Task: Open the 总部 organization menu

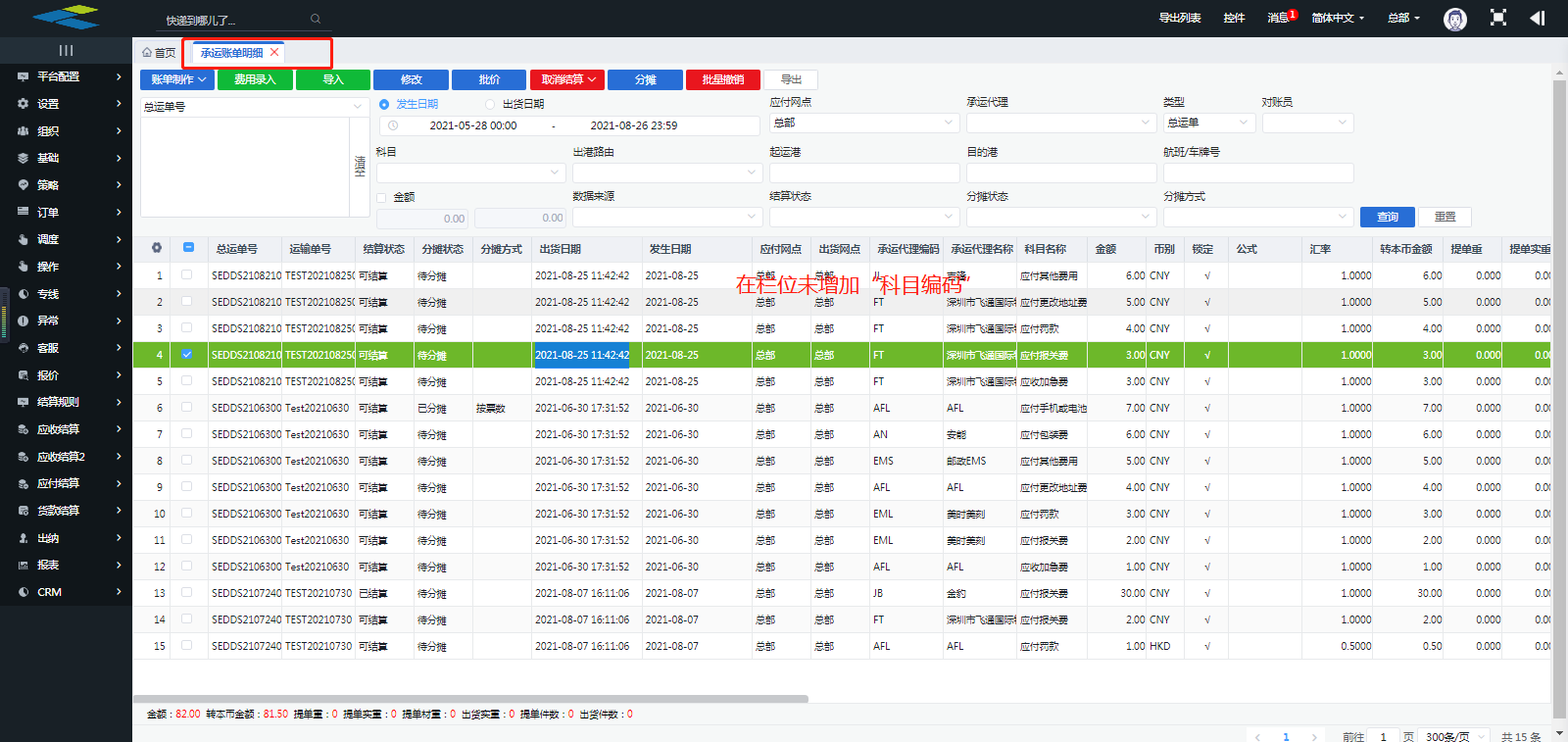Action: point(1403,18)
